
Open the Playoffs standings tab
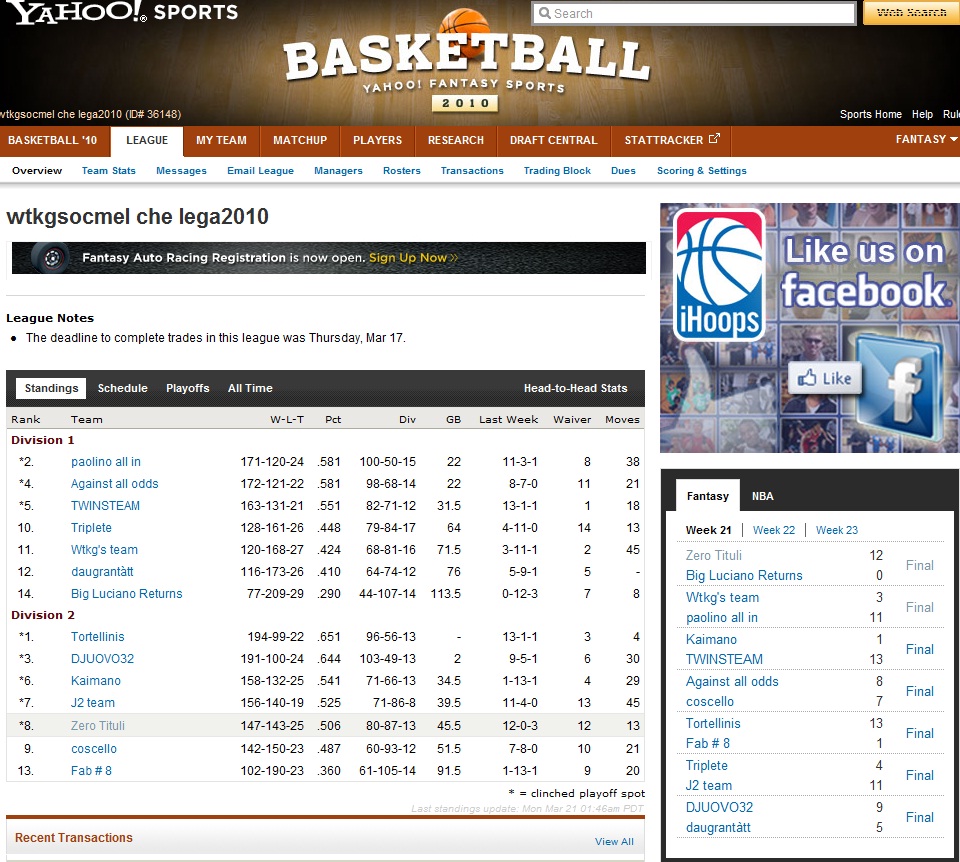[x=188, y=388]
